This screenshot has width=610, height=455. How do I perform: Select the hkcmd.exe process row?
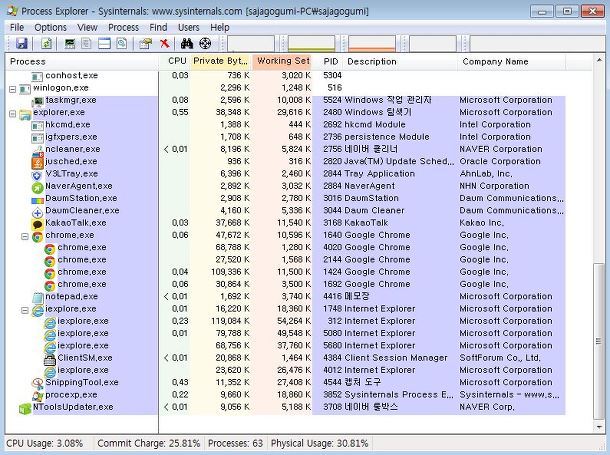pyautogui.click(x=286, y=125)
